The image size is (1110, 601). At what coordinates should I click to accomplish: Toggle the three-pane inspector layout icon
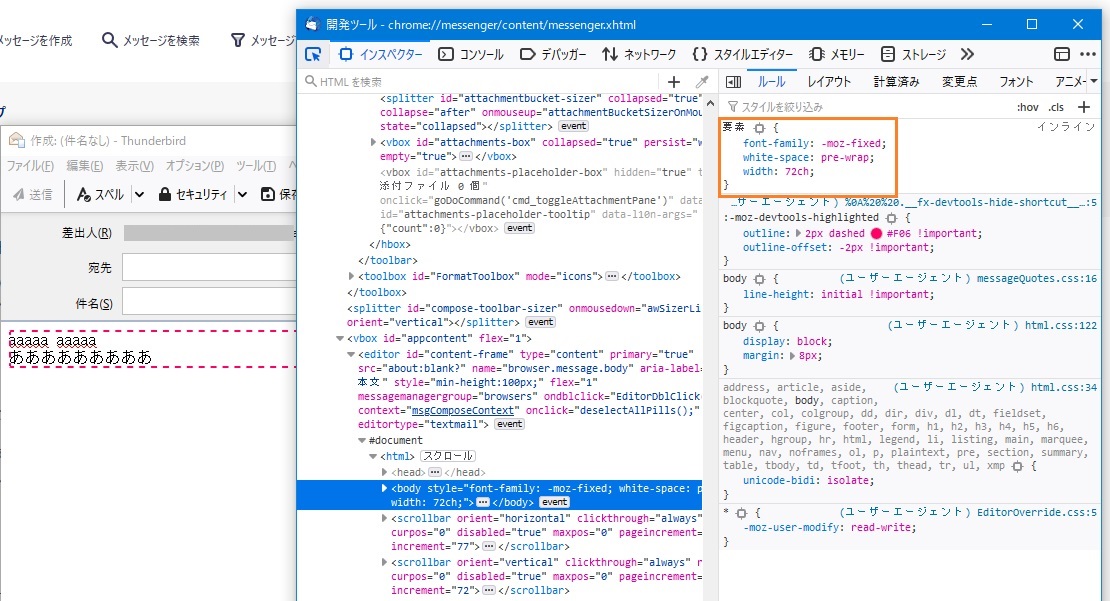733,82
